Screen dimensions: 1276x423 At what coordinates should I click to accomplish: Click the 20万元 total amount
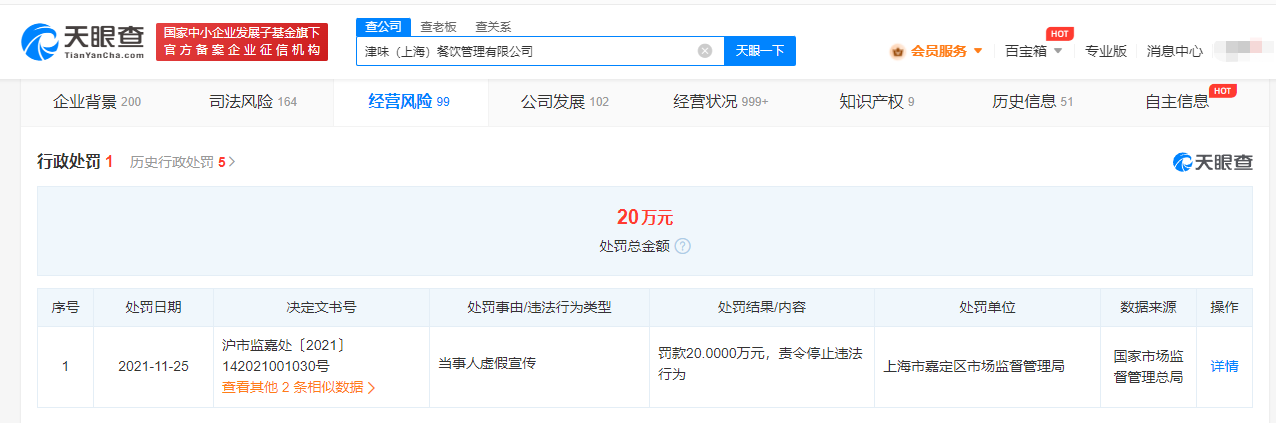point(645,217)
